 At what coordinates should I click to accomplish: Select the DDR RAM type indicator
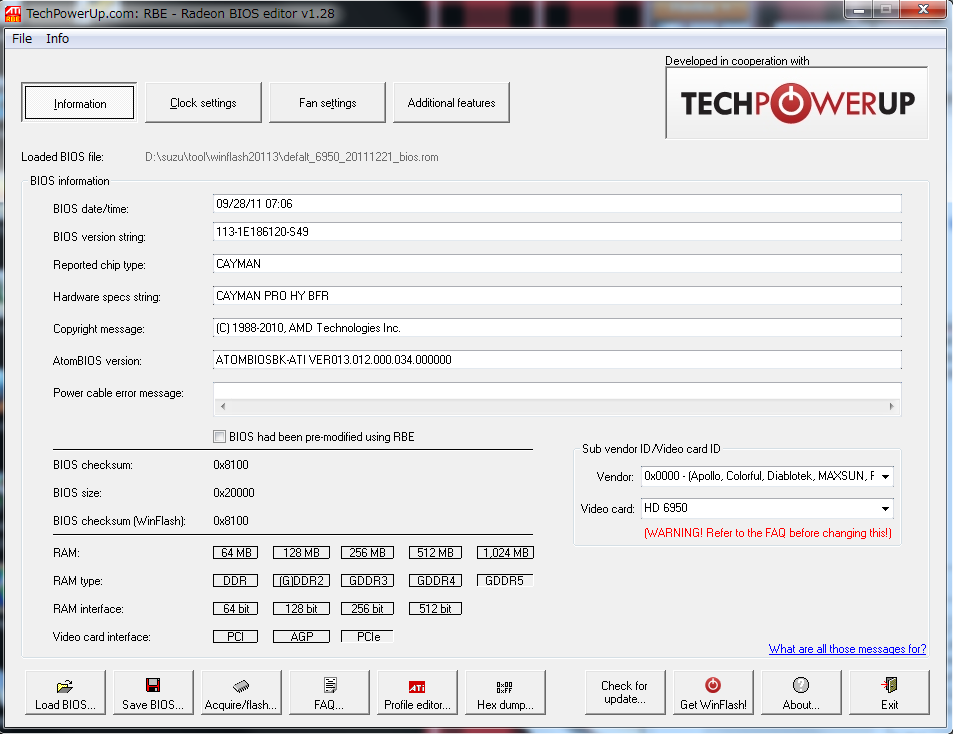236,580
